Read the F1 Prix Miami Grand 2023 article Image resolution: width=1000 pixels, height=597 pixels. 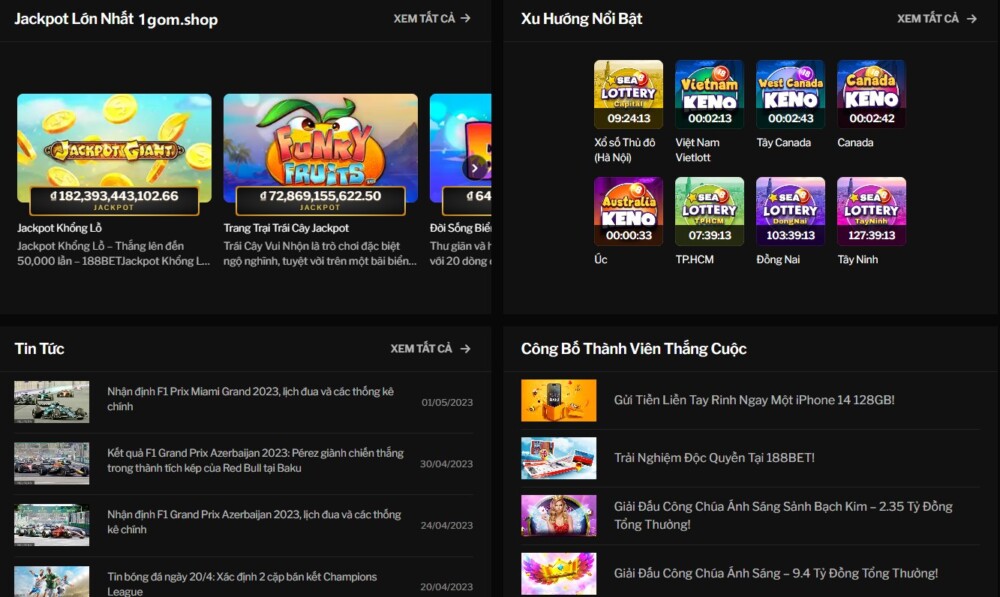250,399
